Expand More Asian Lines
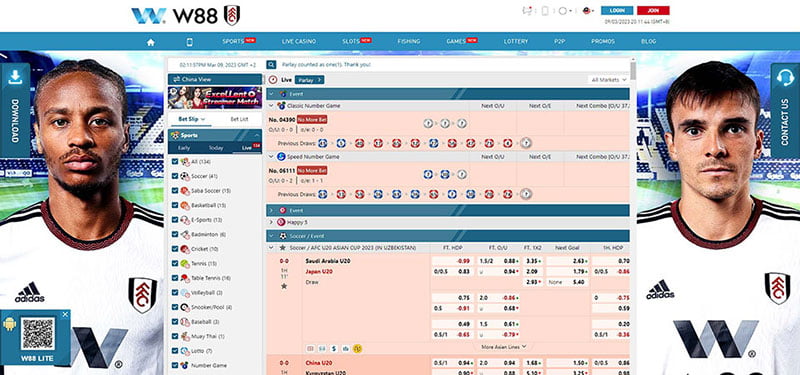The width and height of the screenshot is (800, 375). pyautogui.click(x=504, y=346)
